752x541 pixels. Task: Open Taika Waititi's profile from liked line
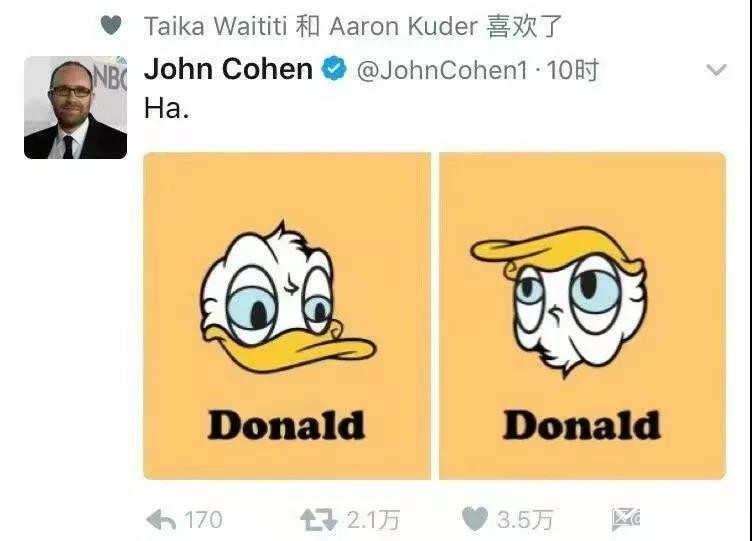(x=215, y=26)
